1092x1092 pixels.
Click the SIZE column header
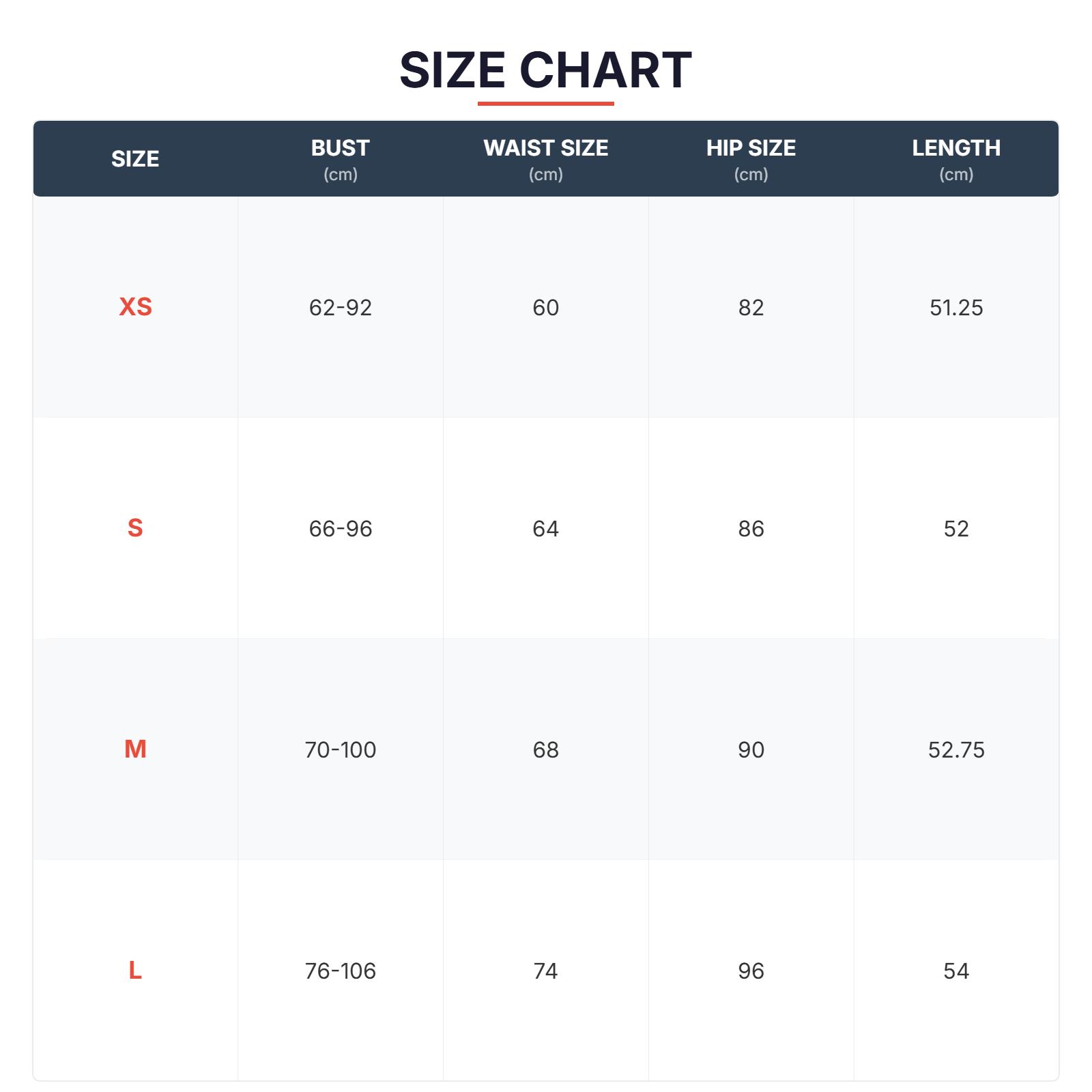point(135,159)
